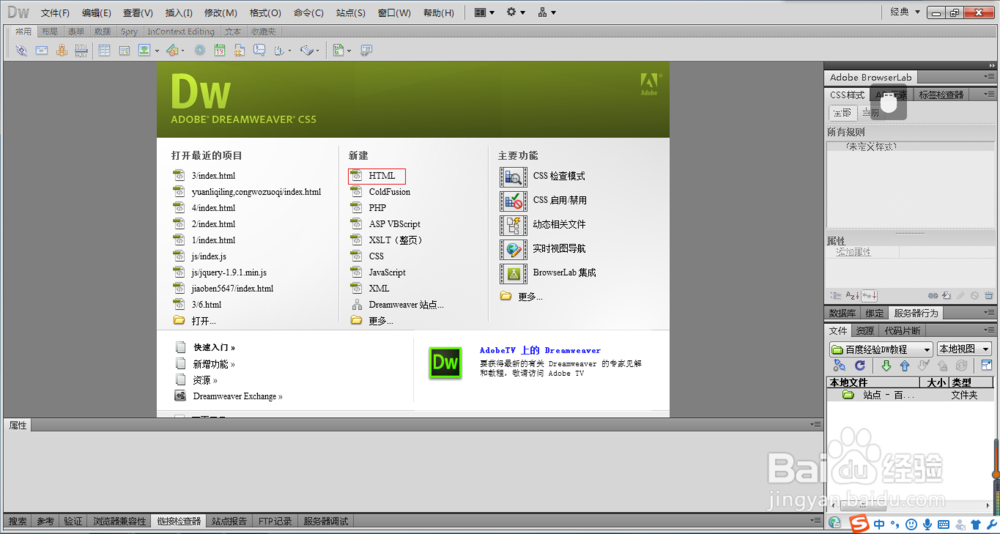
Task: Click the Images icon in the Insert bar
Action: pyautogui.click(x=144, y=50)
